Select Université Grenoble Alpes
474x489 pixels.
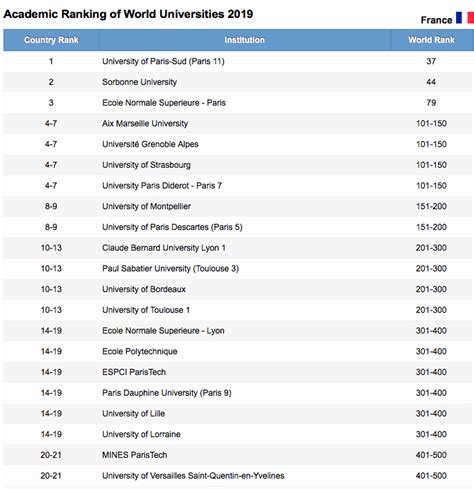tap(150, 144)
